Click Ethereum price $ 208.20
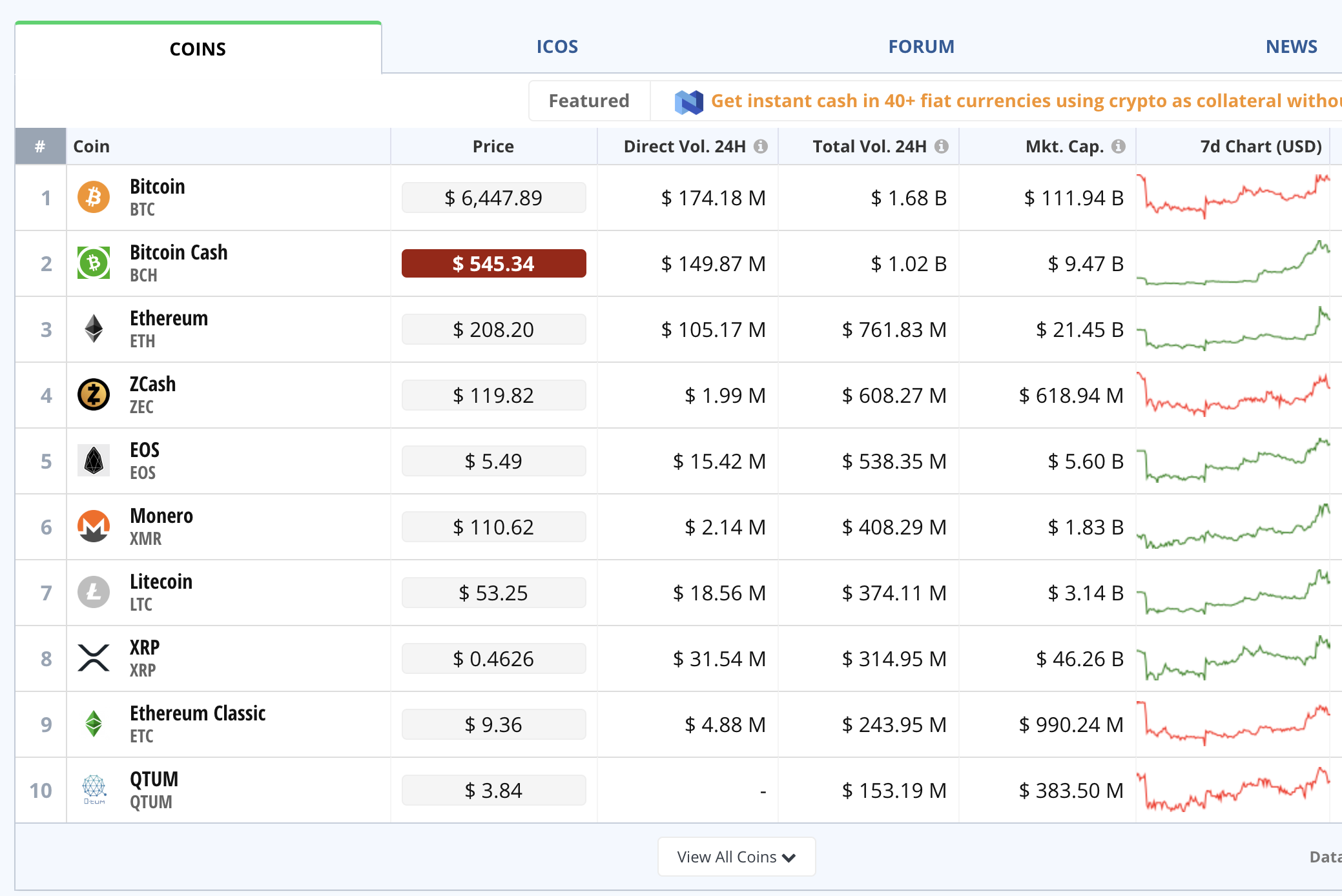This screenshot has height=896, width=1342. [x=493, y=329]
